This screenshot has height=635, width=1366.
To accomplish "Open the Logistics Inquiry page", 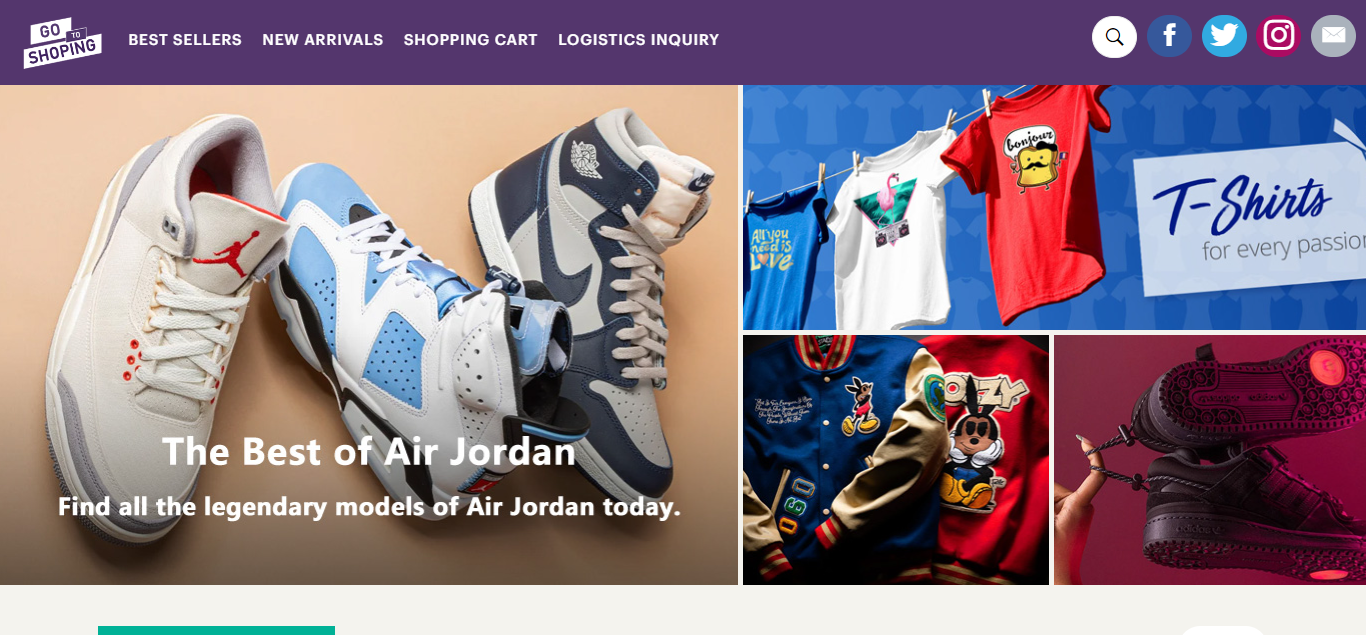I will pos(639,40).
